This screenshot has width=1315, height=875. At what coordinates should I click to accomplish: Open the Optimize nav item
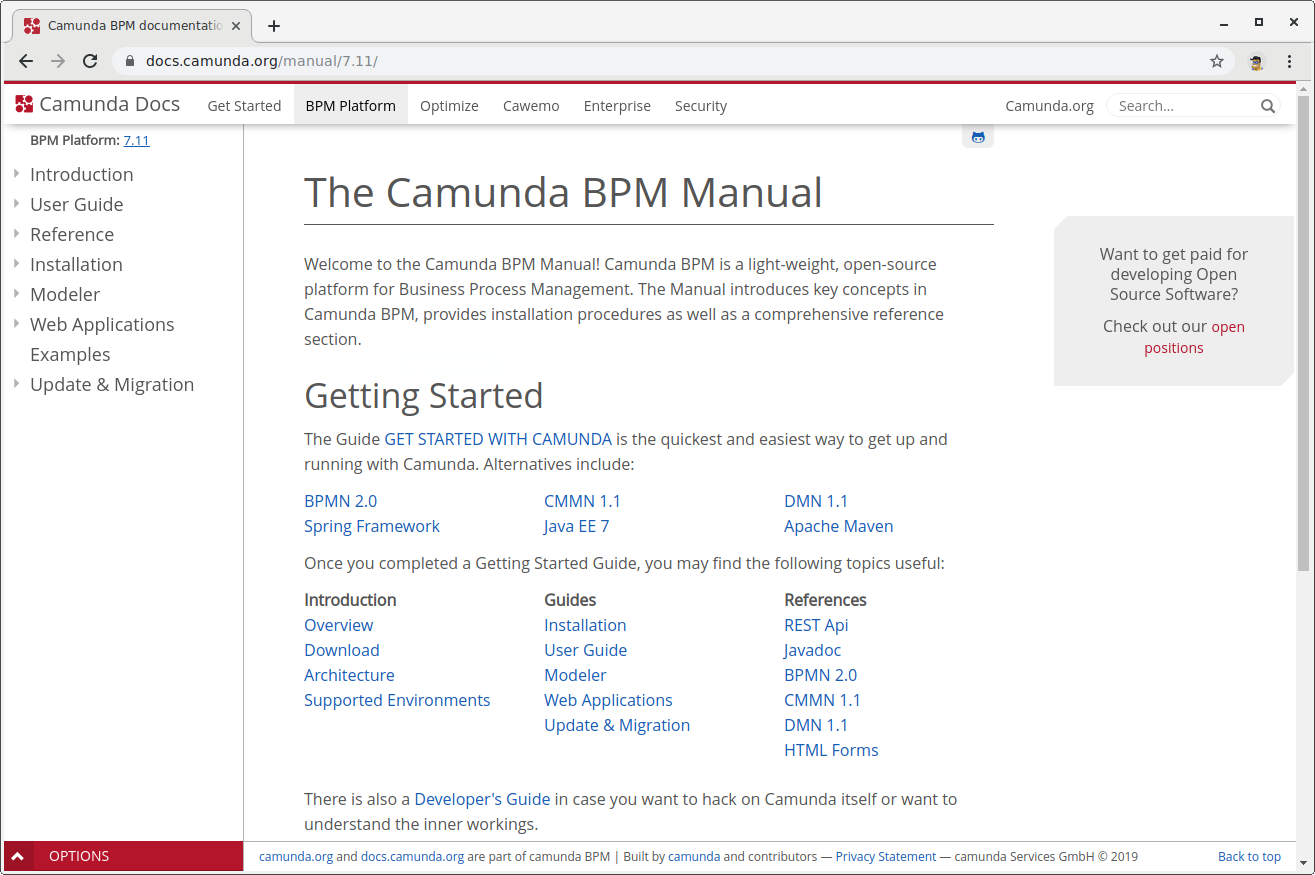(449, 106)
